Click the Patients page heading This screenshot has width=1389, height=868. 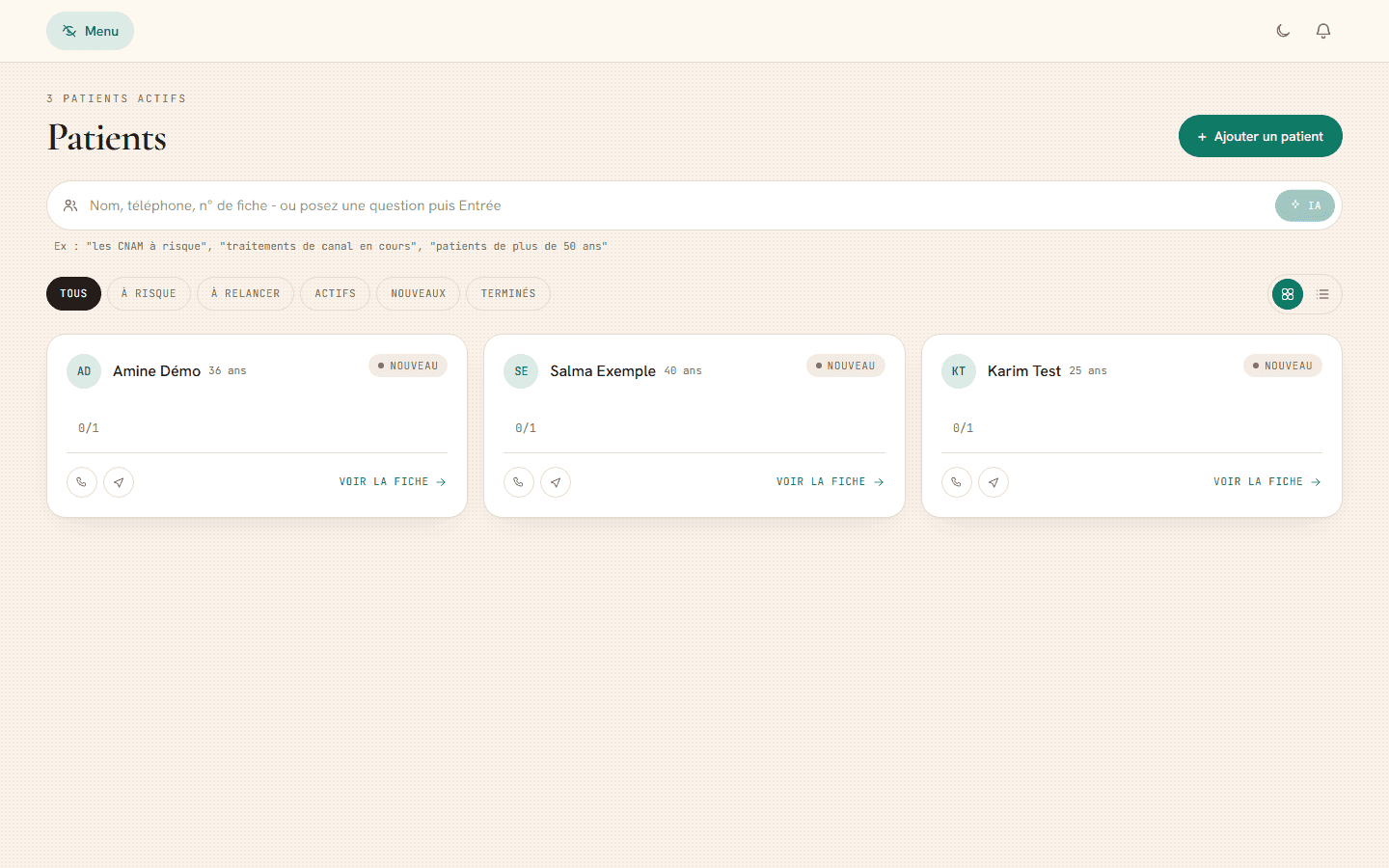(x=107, y=138)
